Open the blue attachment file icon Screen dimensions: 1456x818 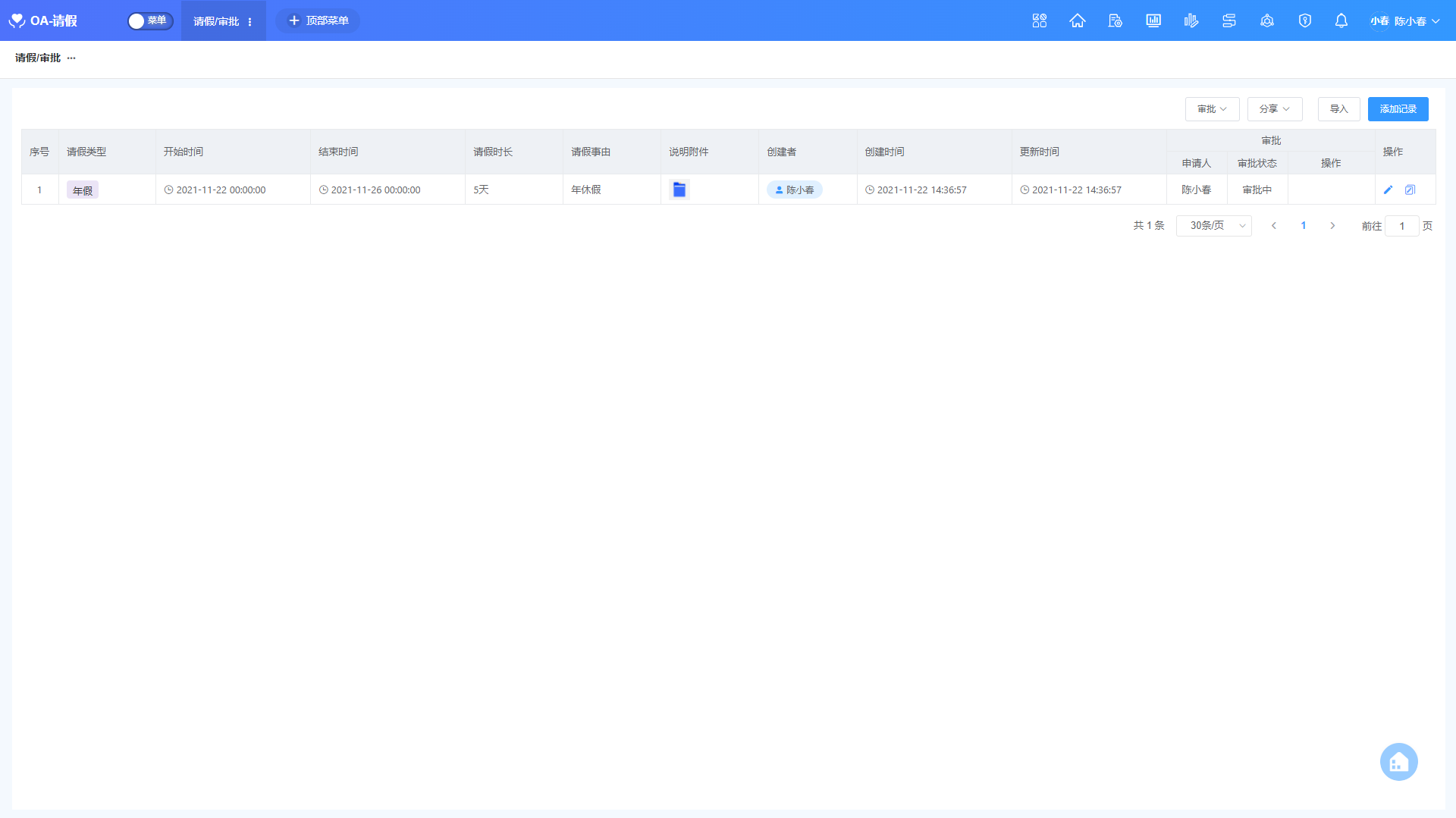(679, 190)
